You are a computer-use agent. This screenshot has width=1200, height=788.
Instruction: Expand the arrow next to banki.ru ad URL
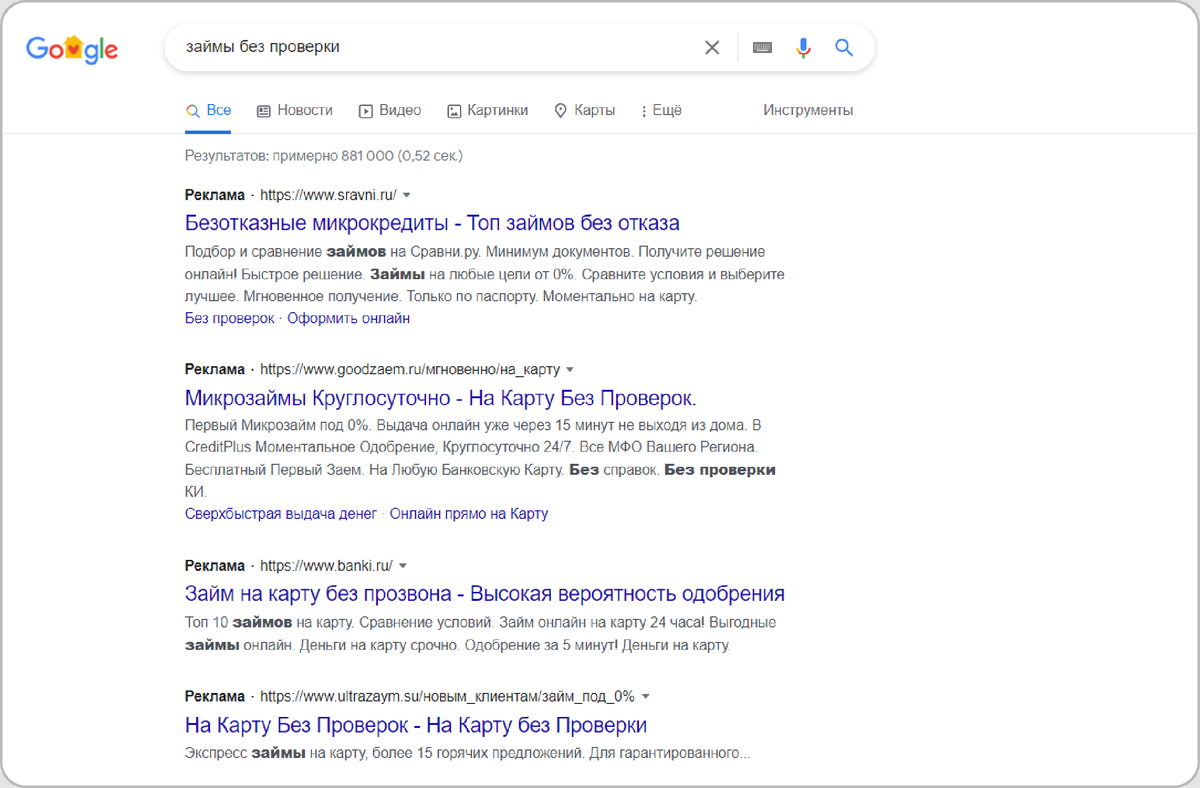coord(403,565)
